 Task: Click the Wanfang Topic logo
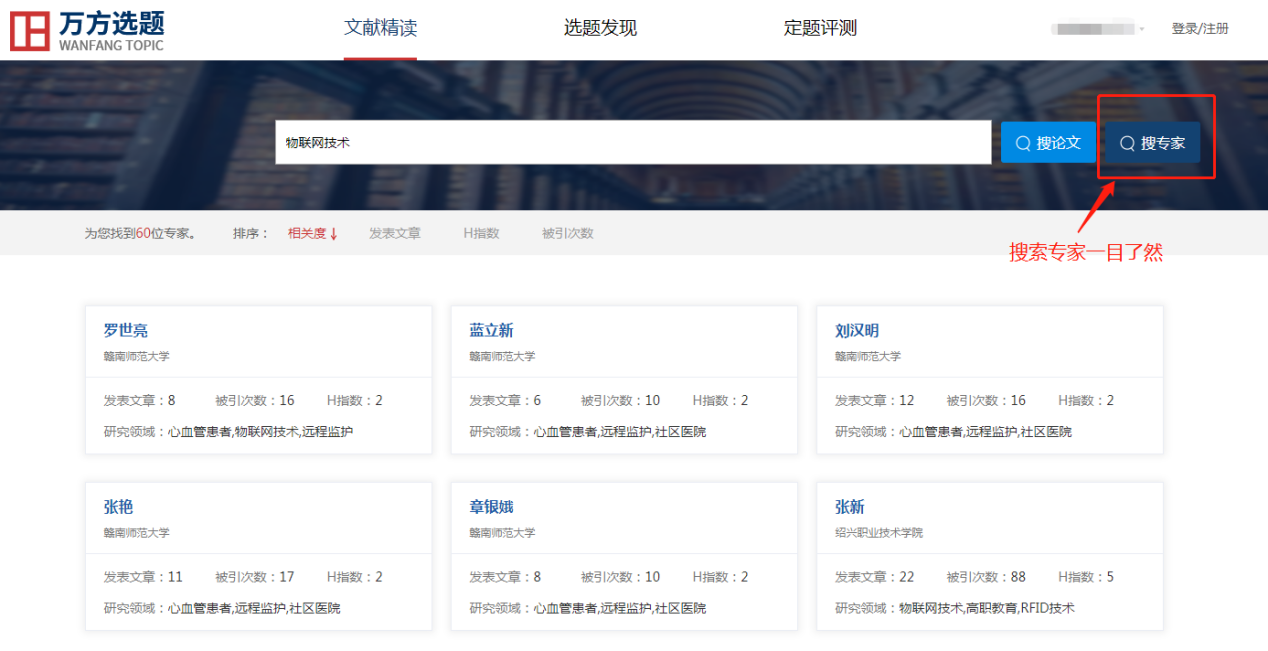tap(88, 30)
